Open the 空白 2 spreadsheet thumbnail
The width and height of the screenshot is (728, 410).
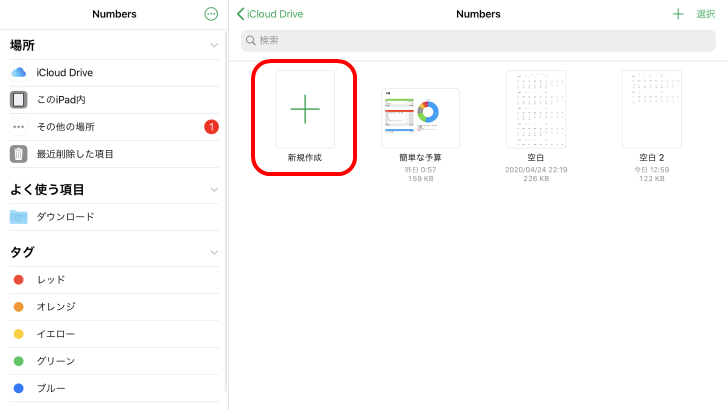click(652, 110)
